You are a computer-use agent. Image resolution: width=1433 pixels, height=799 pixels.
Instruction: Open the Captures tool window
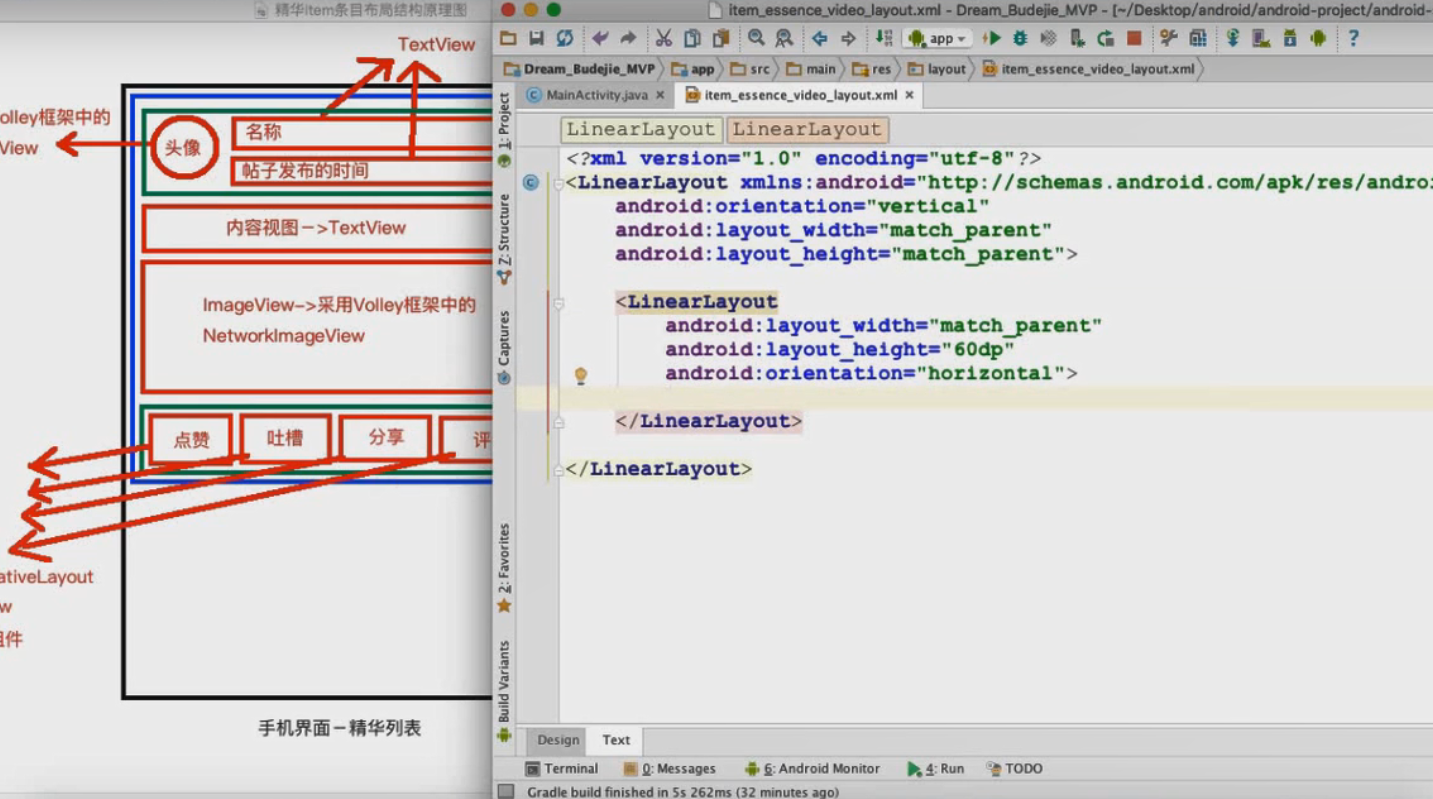pos(504,347)
